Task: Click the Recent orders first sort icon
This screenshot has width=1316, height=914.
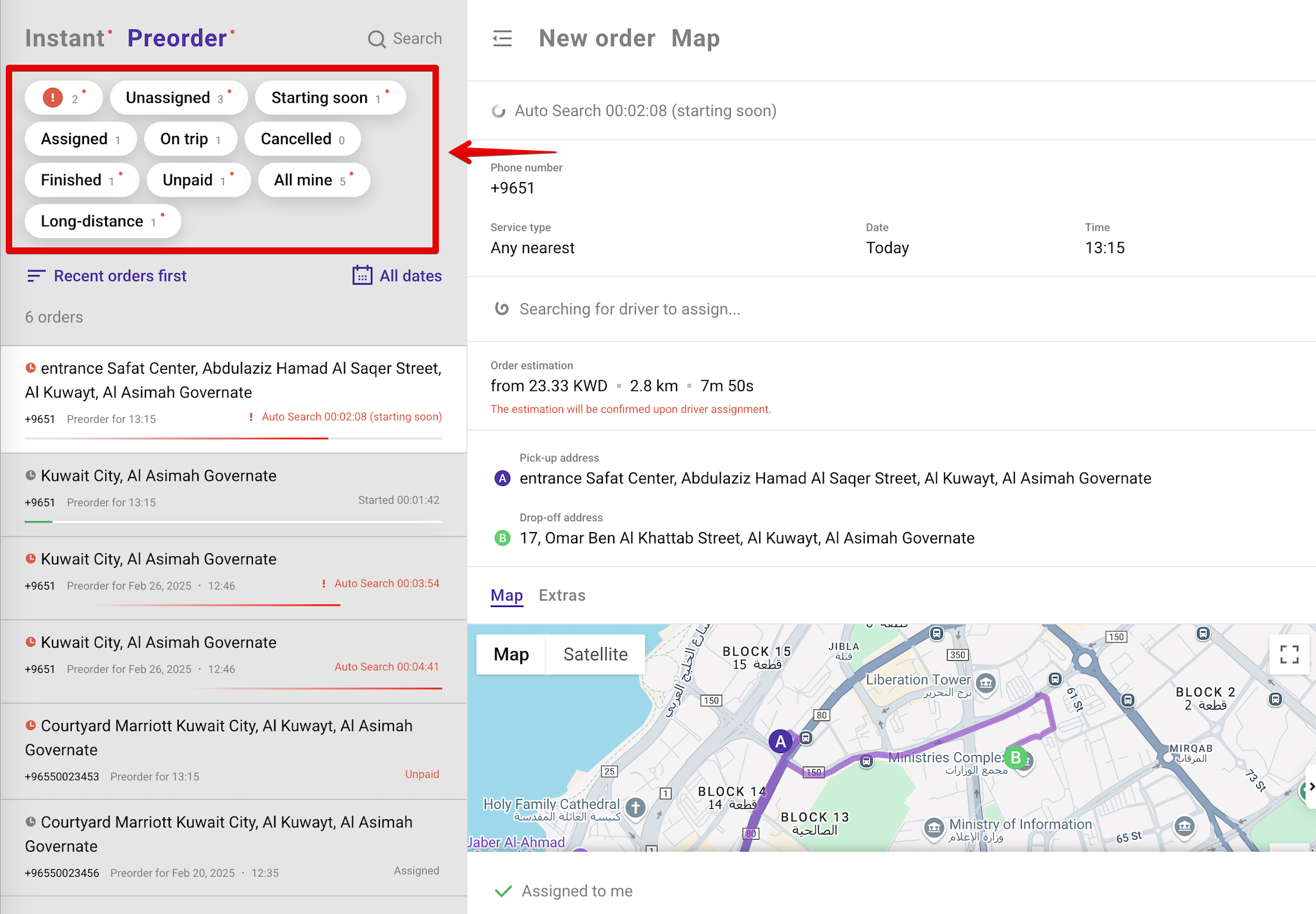Action: tap(36, 276)
